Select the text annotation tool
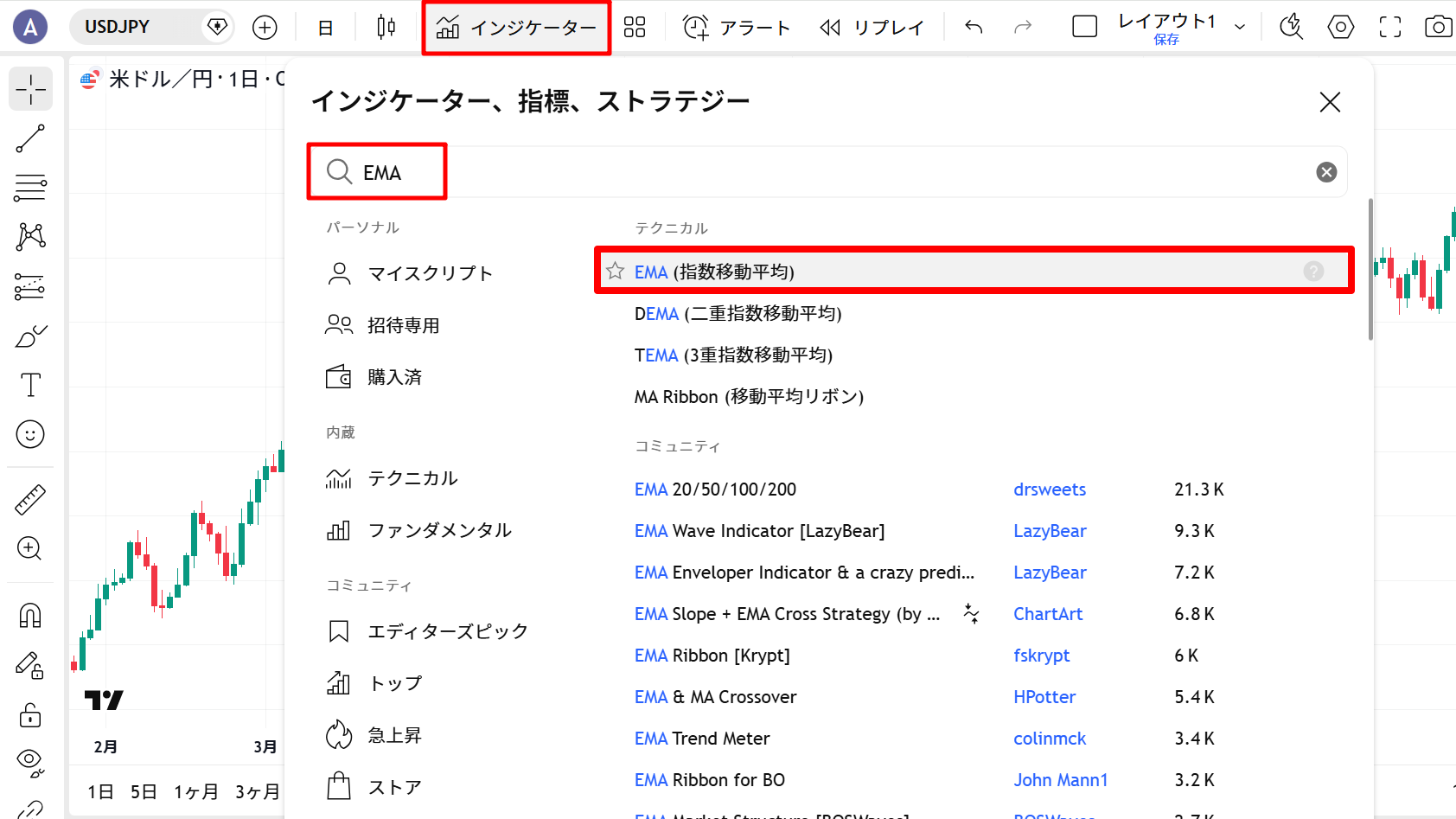 click(x=30, y=385)
